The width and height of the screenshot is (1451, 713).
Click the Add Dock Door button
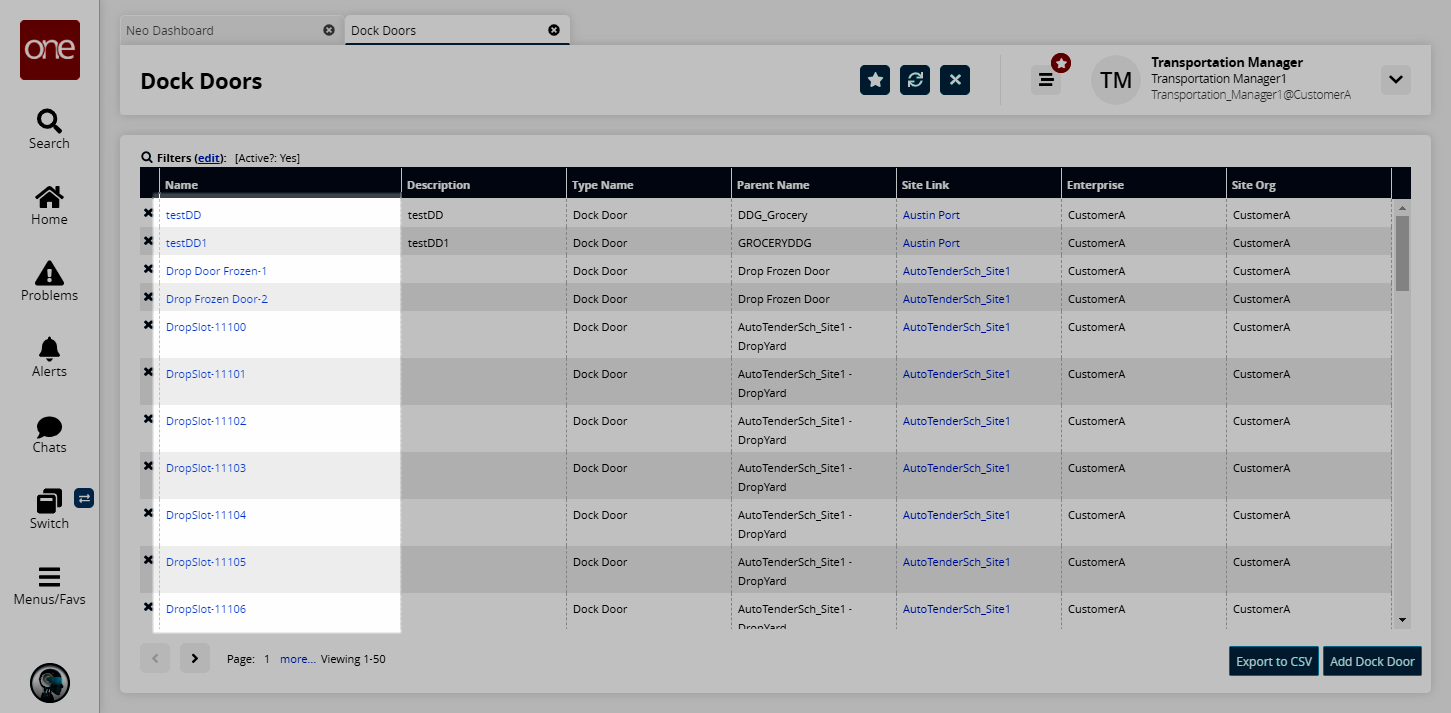[x=1372, y=661]
